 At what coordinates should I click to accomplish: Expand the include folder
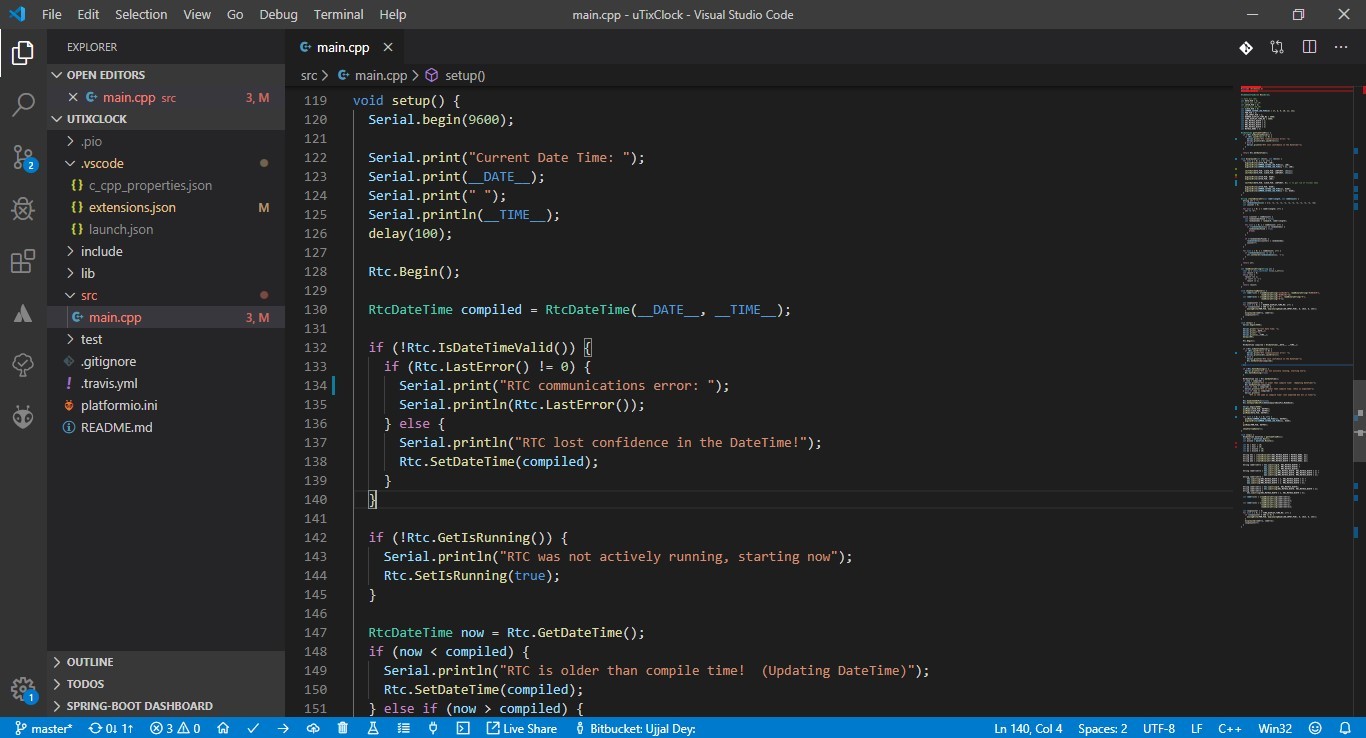[x=101, y=251]
